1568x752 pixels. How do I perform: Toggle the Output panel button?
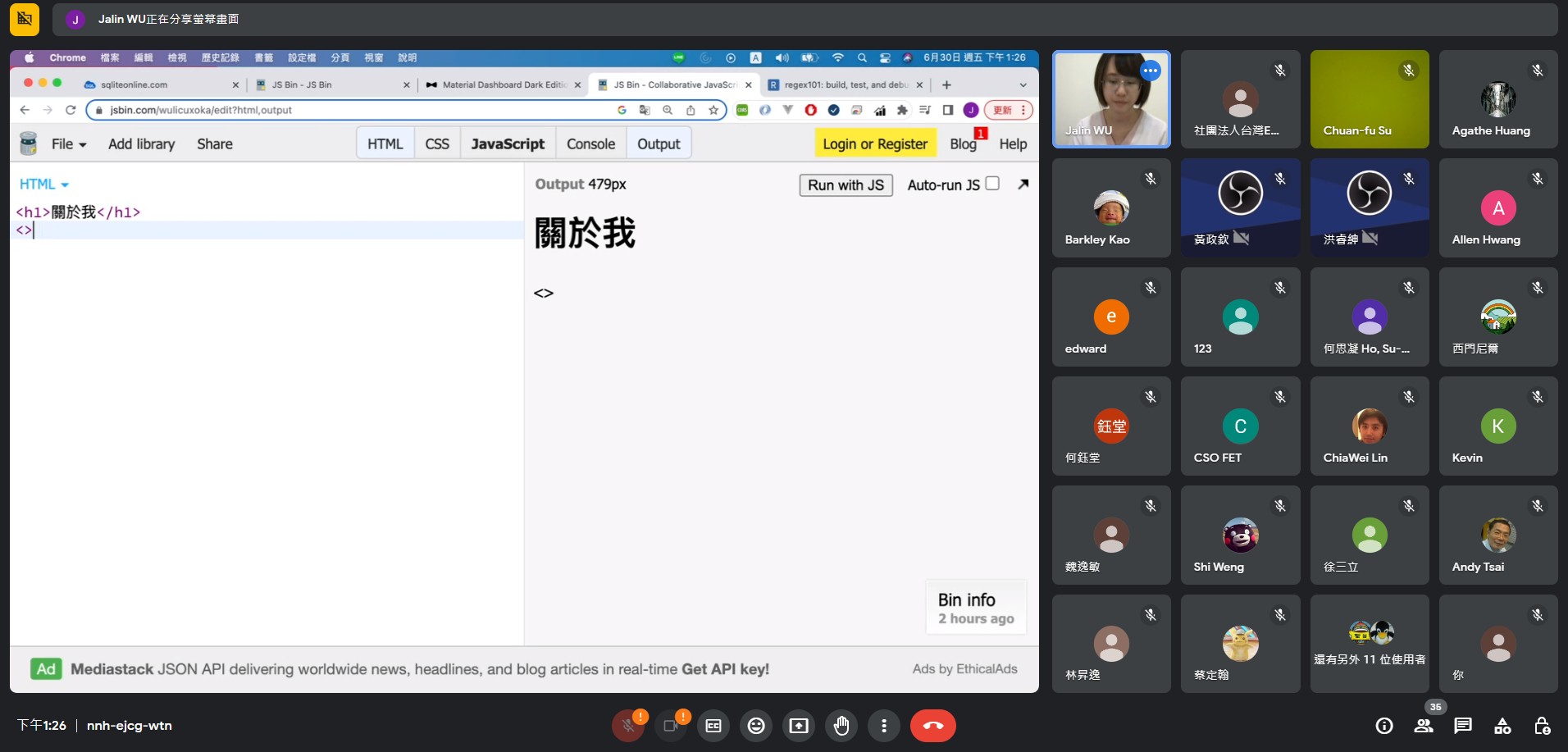tap(659, 144)
